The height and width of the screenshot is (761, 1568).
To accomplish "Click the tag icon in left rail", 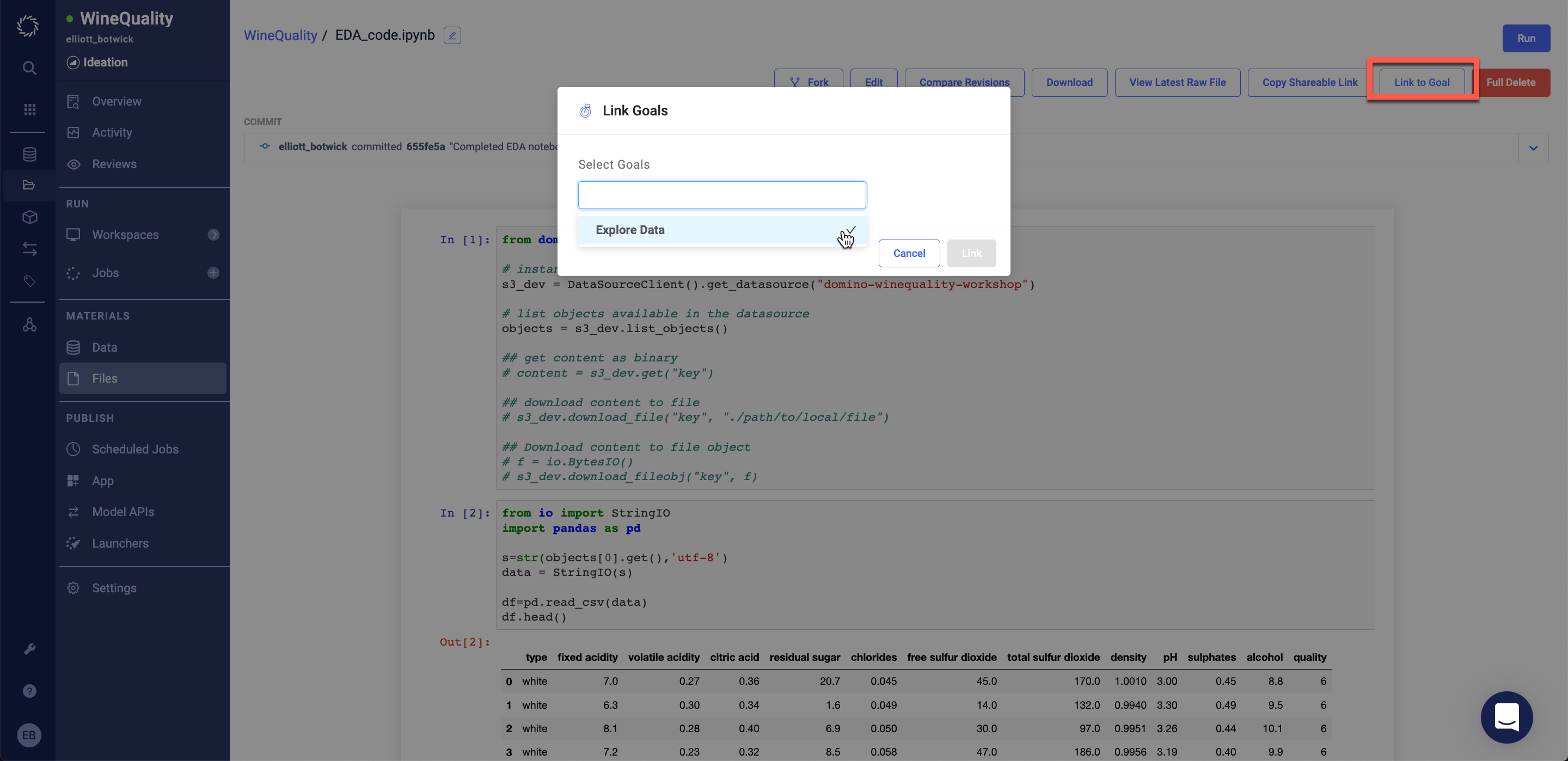I will pos(29,281).
